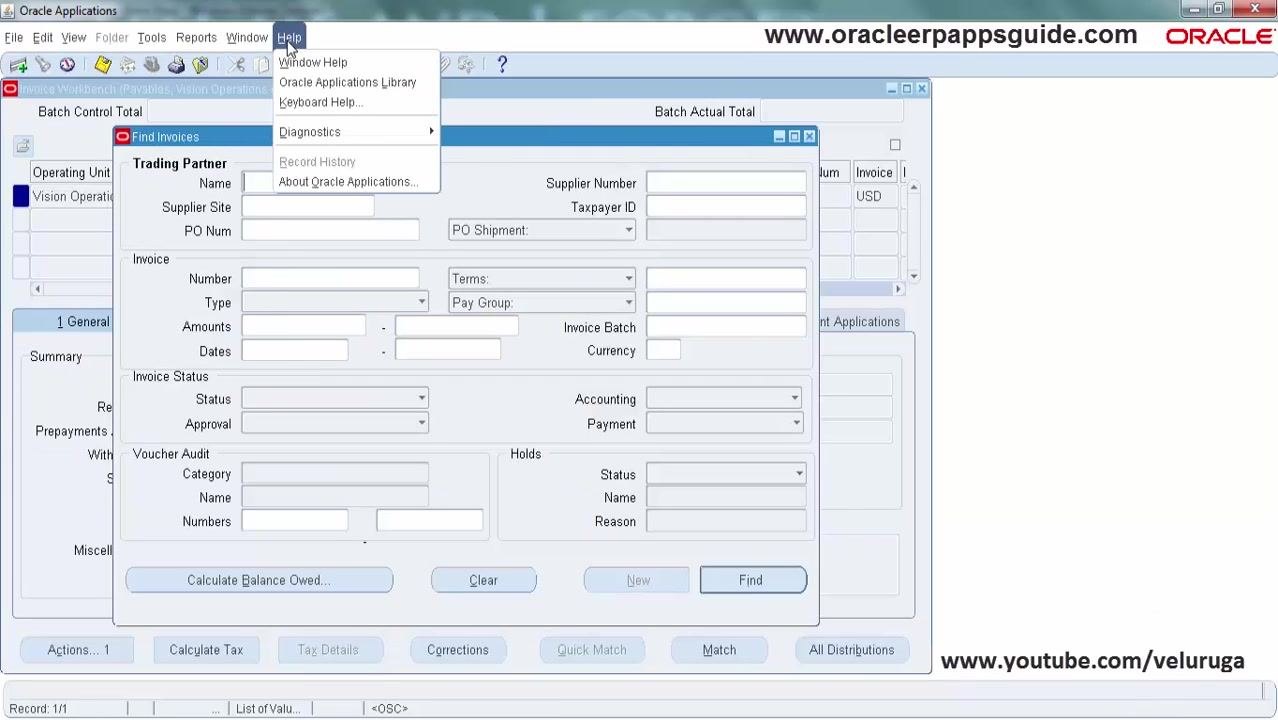Open the File menu
This screenshot has width=1278, height=720.
click(14, 38)
